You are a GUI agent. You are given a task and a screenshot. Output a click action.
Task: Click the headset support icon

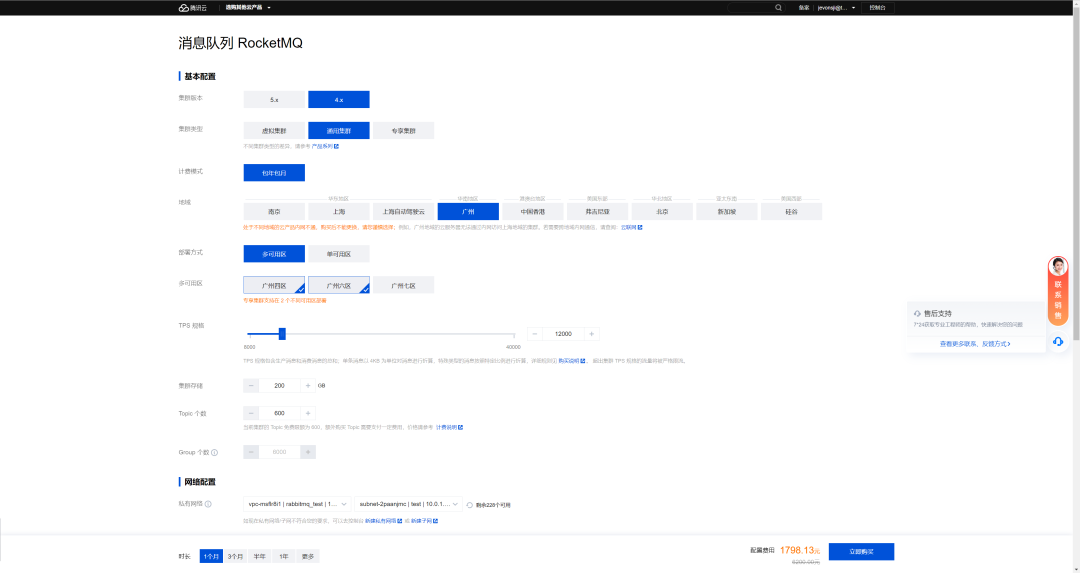(x=1058, y=342)
